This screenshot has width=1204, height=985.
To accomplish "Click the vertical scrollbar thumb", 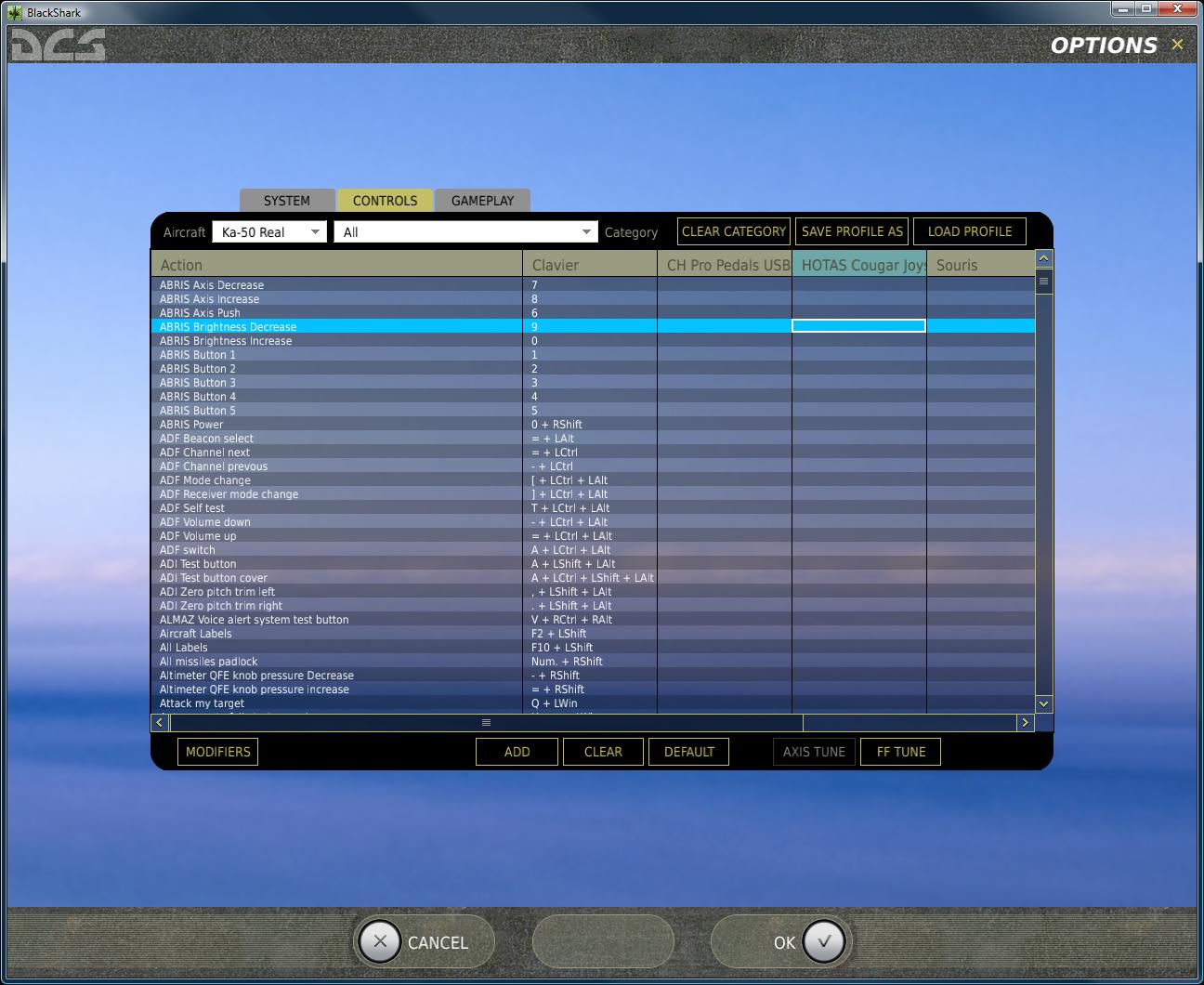I will click(x=1043, y=281).
